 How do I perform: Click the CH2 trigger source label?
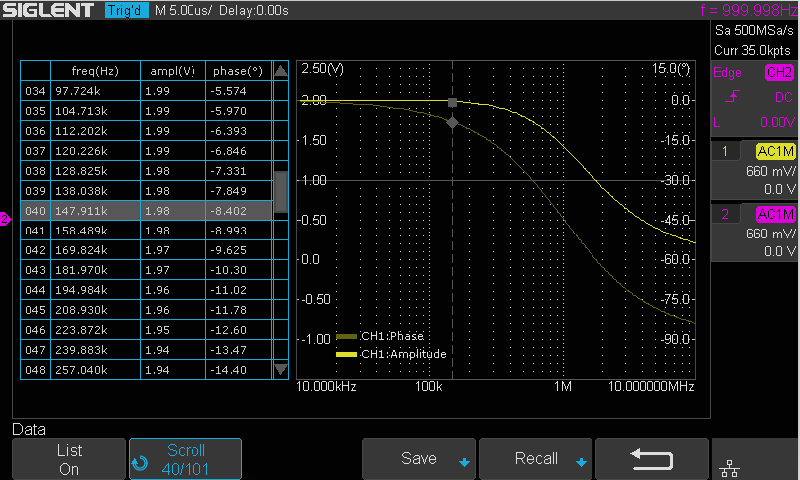pyautogui.click(x=779, y=72)
